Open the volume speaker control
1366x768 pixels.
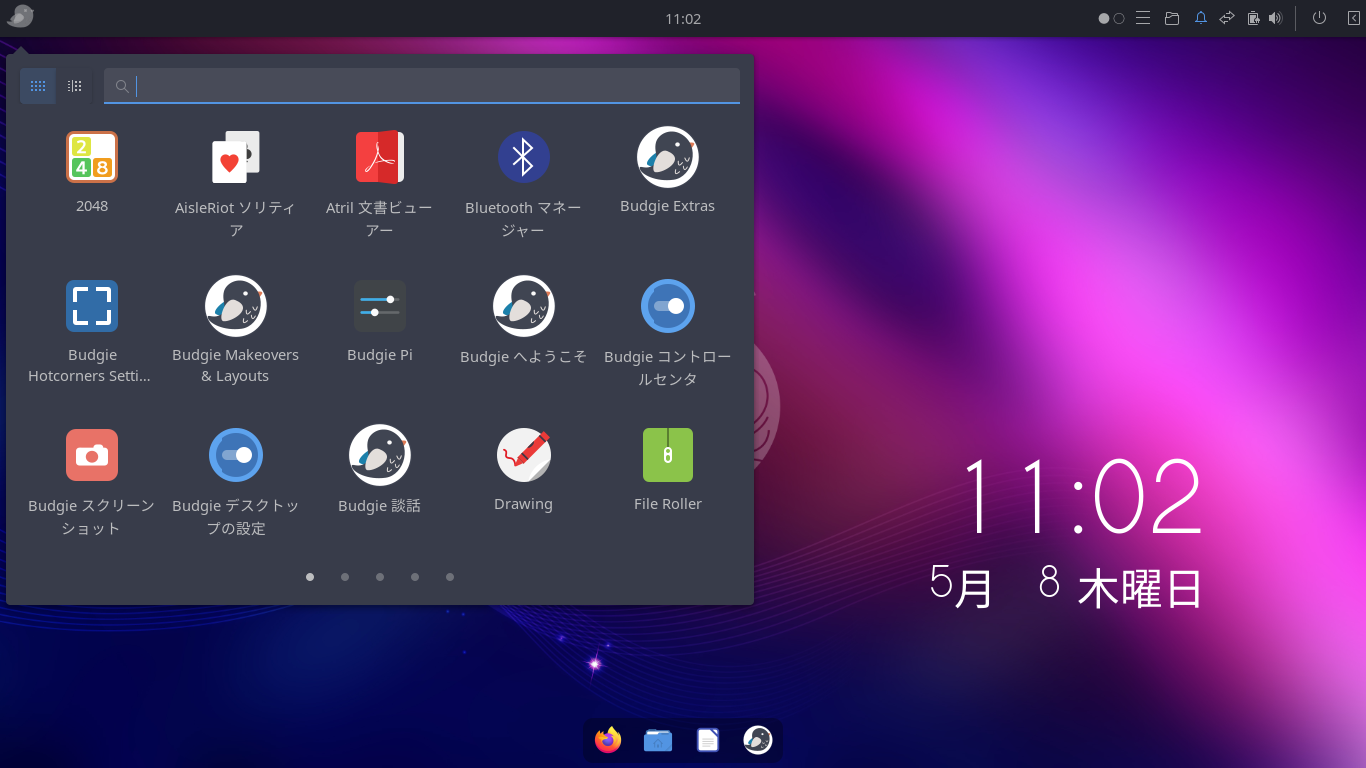pyautogui.click(x=1276, y=18)
